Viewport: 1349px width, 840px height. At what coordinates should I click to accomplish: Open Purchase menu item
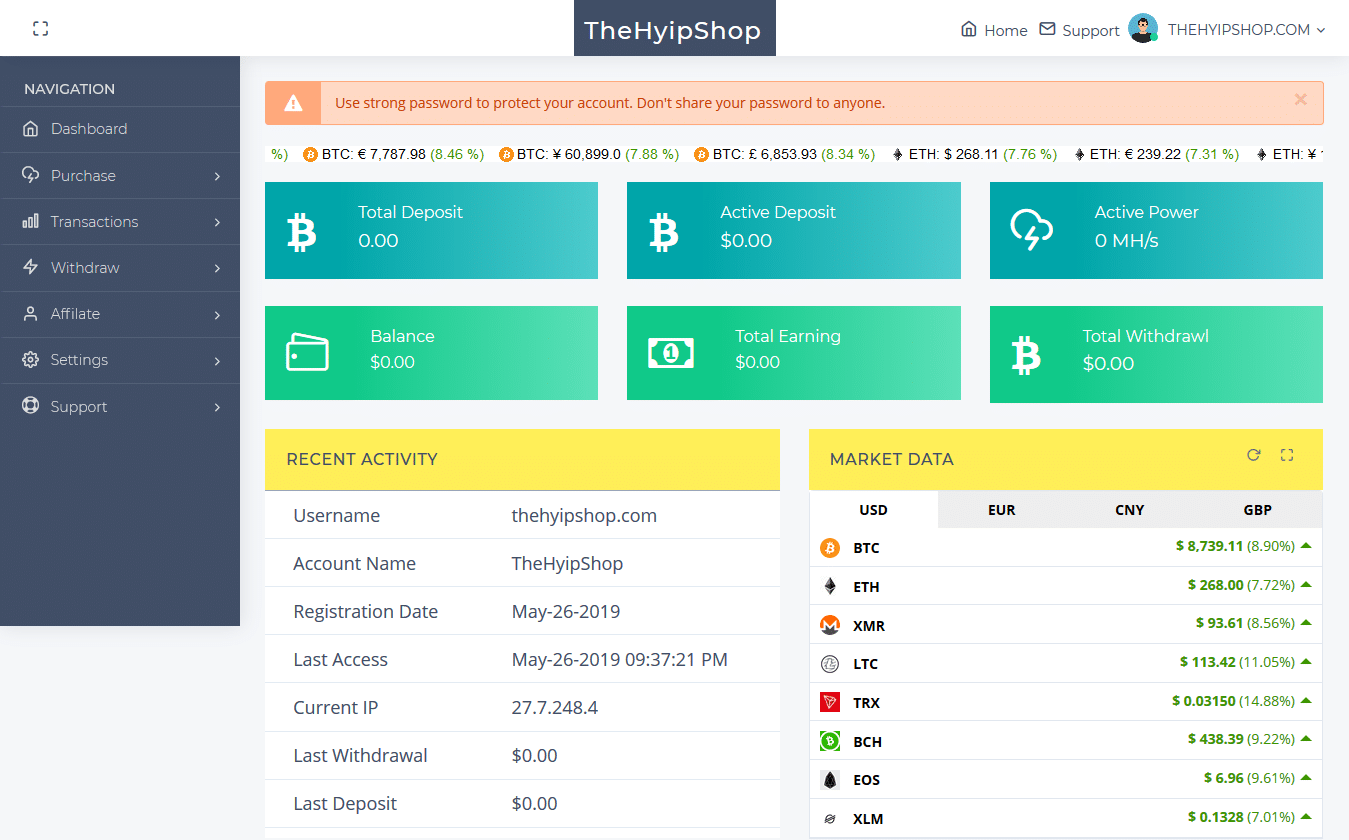pyautogui.click(x=120, y=175)
